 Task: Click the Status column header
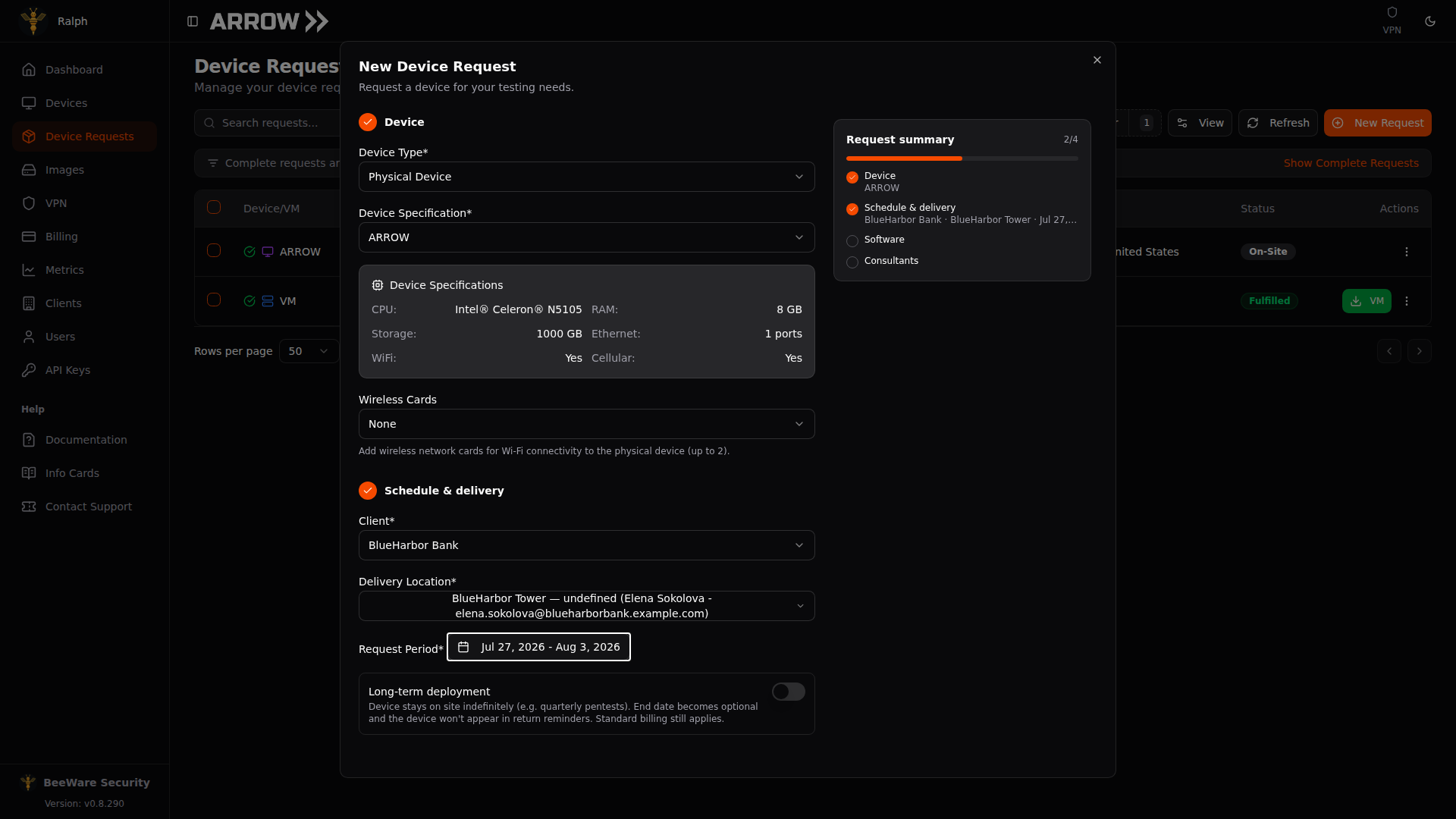click(1257, 209)
